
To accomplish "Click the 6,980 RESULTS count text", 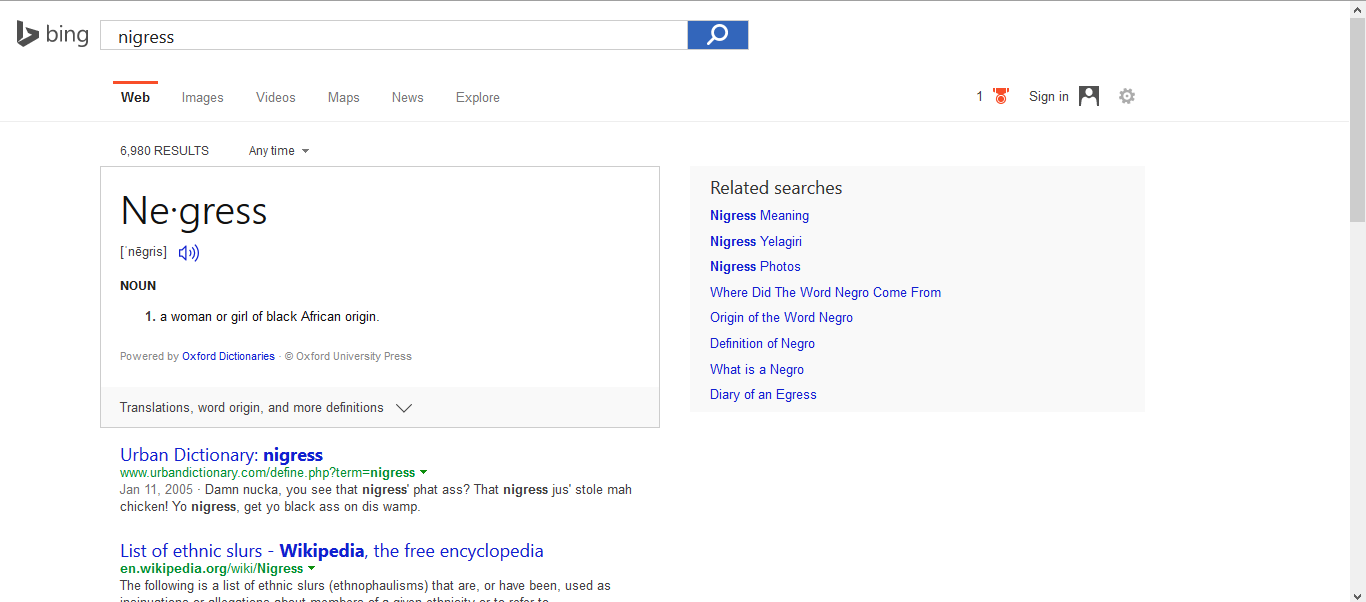I will point(165,151).
